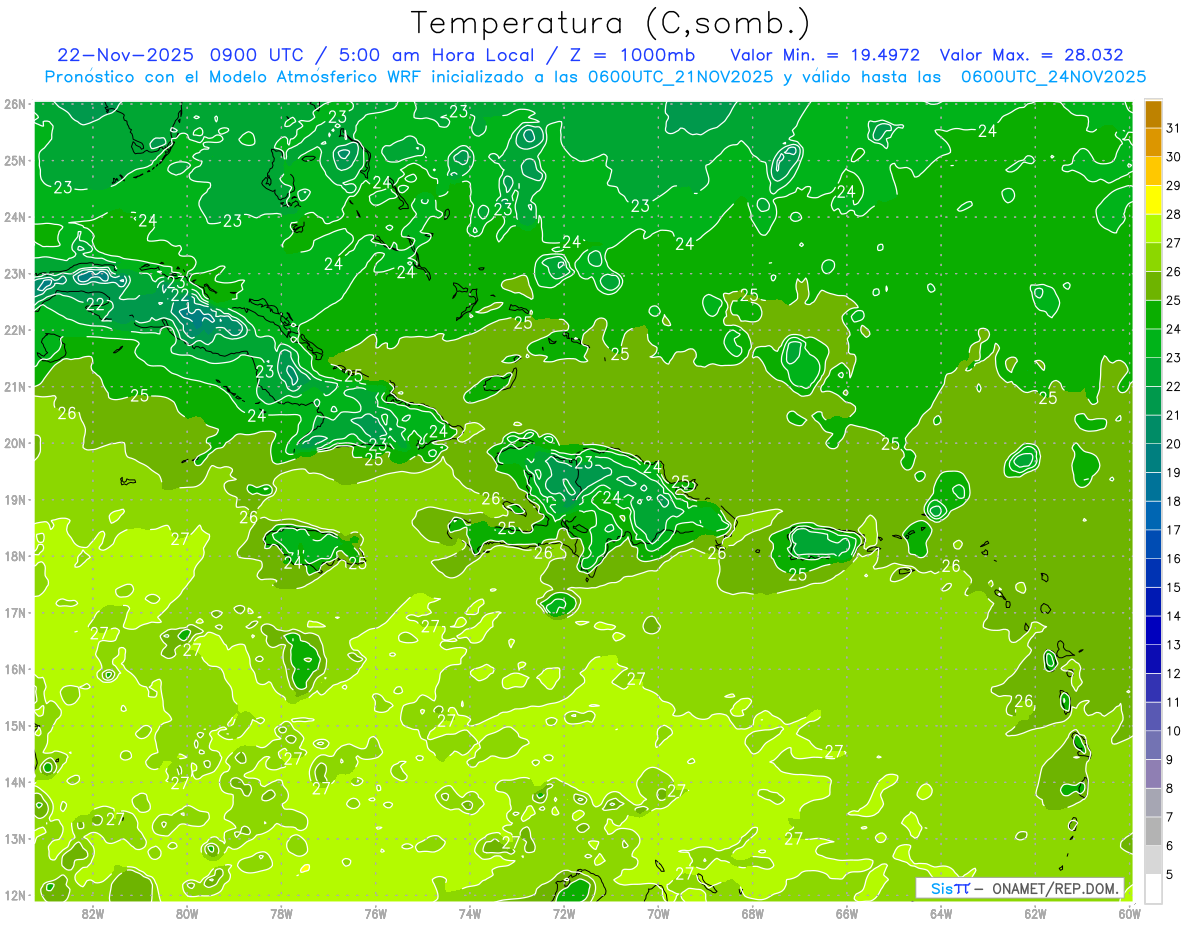Click the '25N' latitude axis label
This screenshot has height=927, width=1200.
[x=15, y=160]
